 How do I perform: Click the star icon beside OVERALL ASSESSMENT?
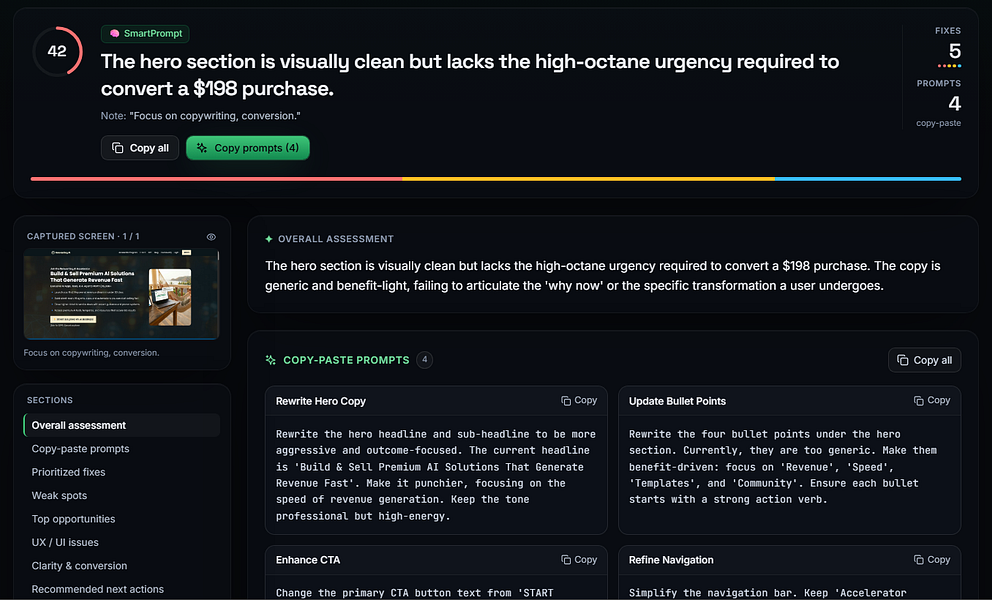pyautogui.click(x=269, y=239)
